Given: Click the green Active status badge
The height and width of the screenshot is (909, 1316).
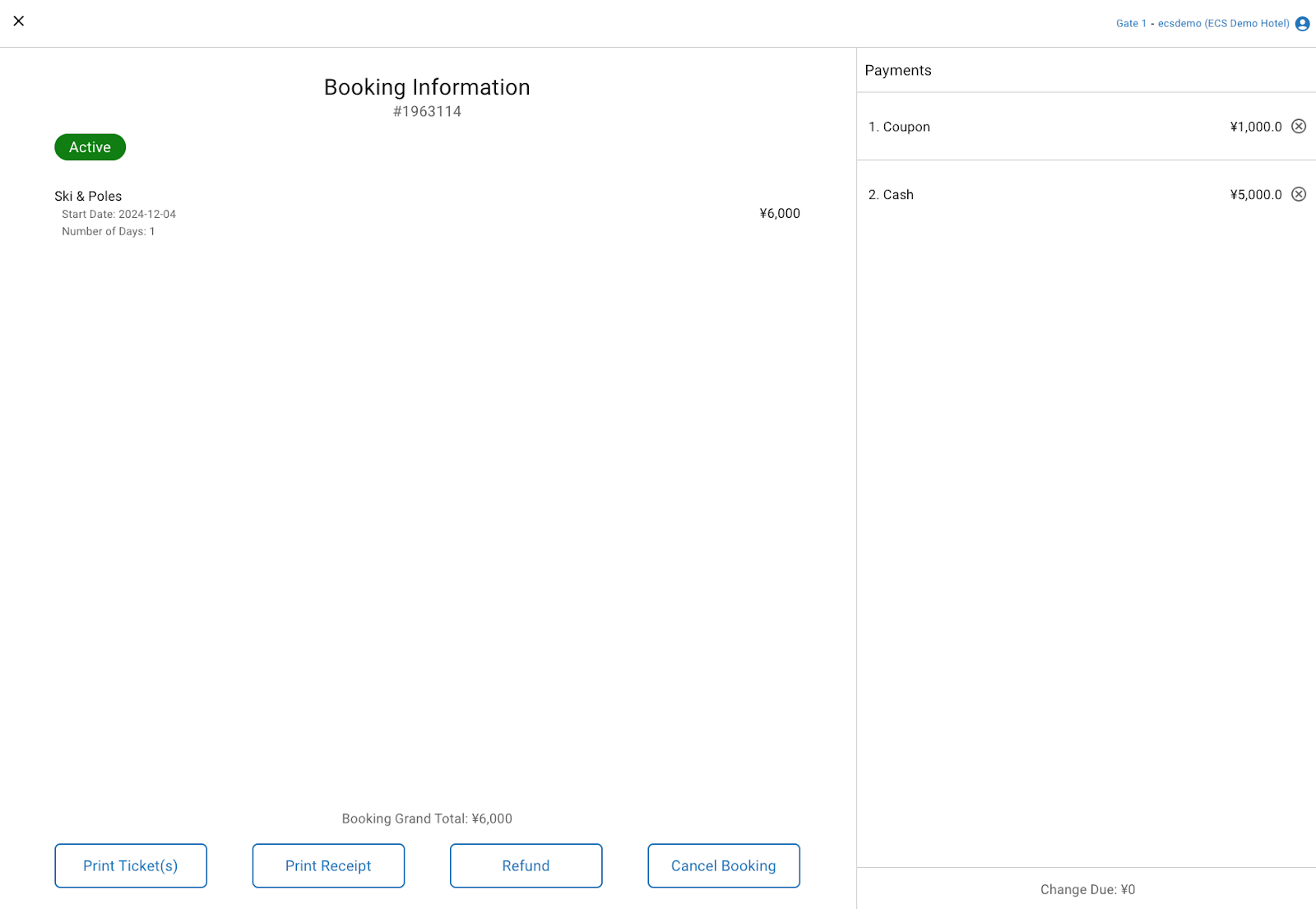Looking at the screenshot, I should coord(90,147).
